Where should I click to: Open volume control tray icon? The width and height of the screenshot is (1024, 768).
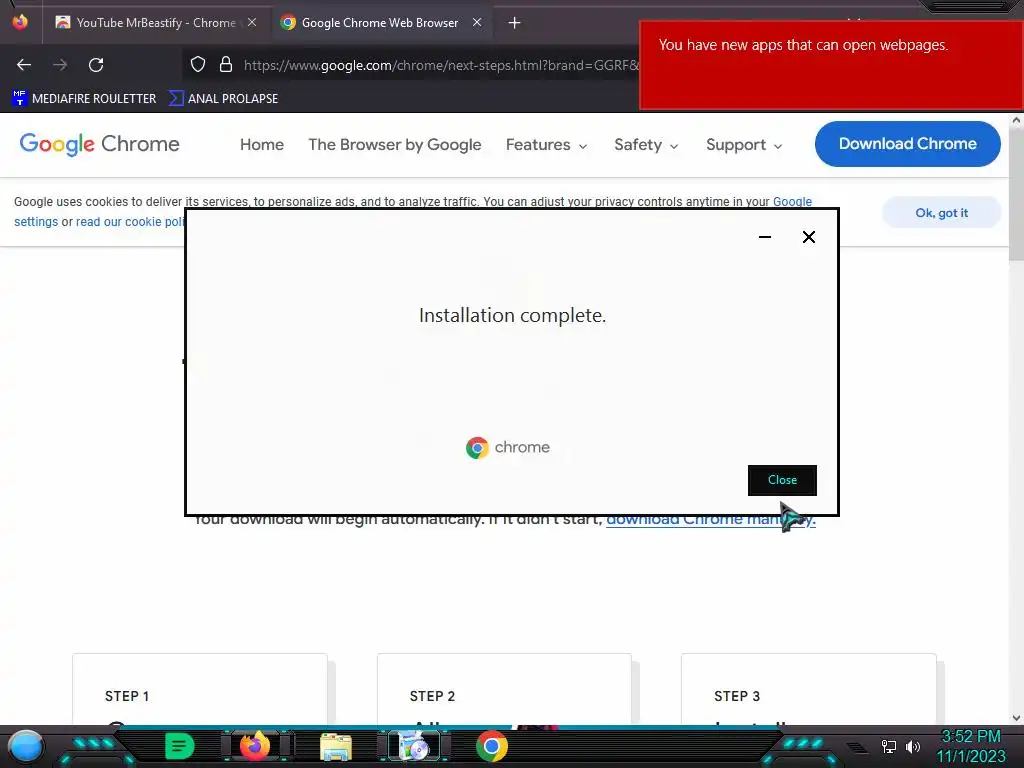click(912, 746)
